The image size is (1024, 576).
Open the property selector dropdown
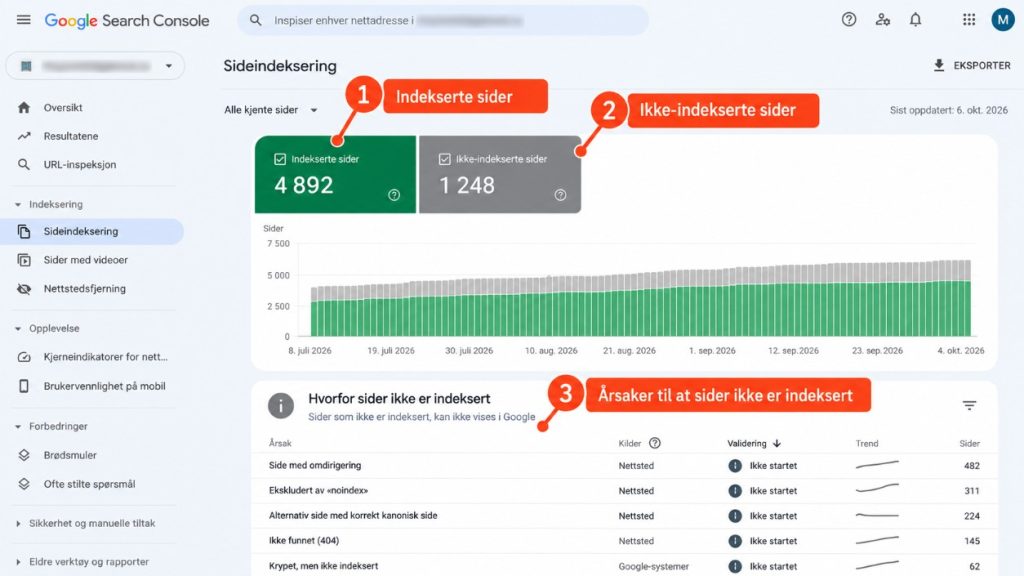point(95,66)
